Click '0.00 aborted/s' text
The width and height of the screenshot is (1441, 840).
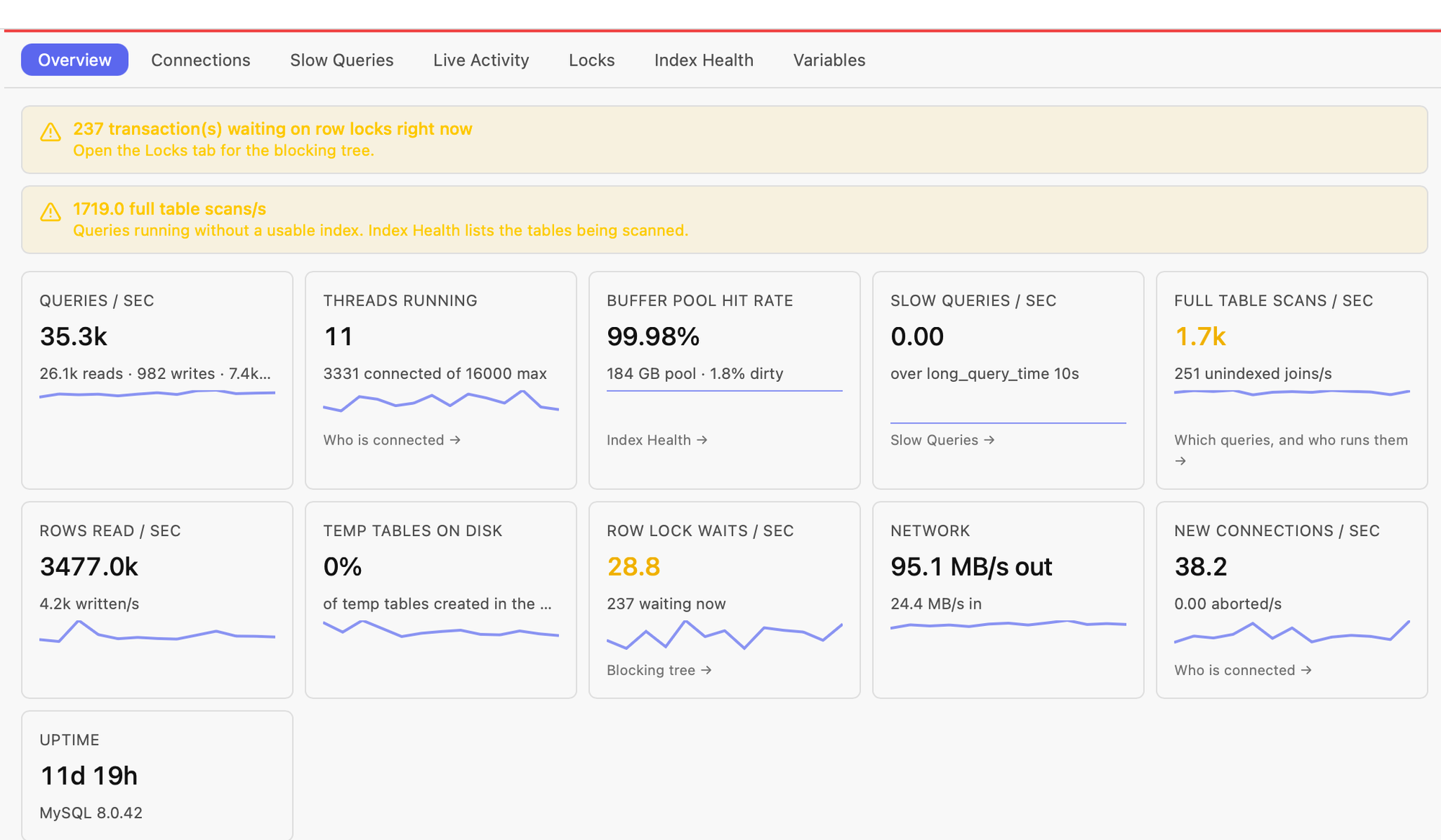[1228, 604]
